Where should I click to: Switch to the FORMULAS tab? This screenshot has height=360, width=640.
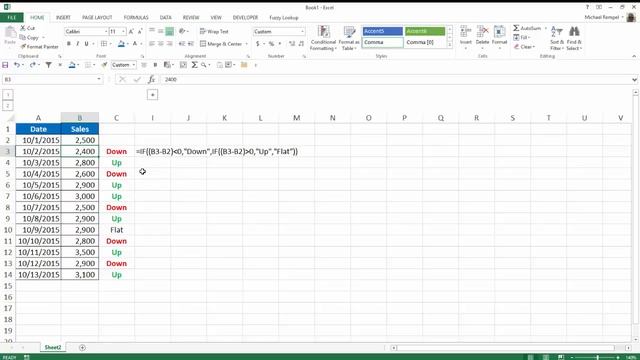[x=136, y=18]
